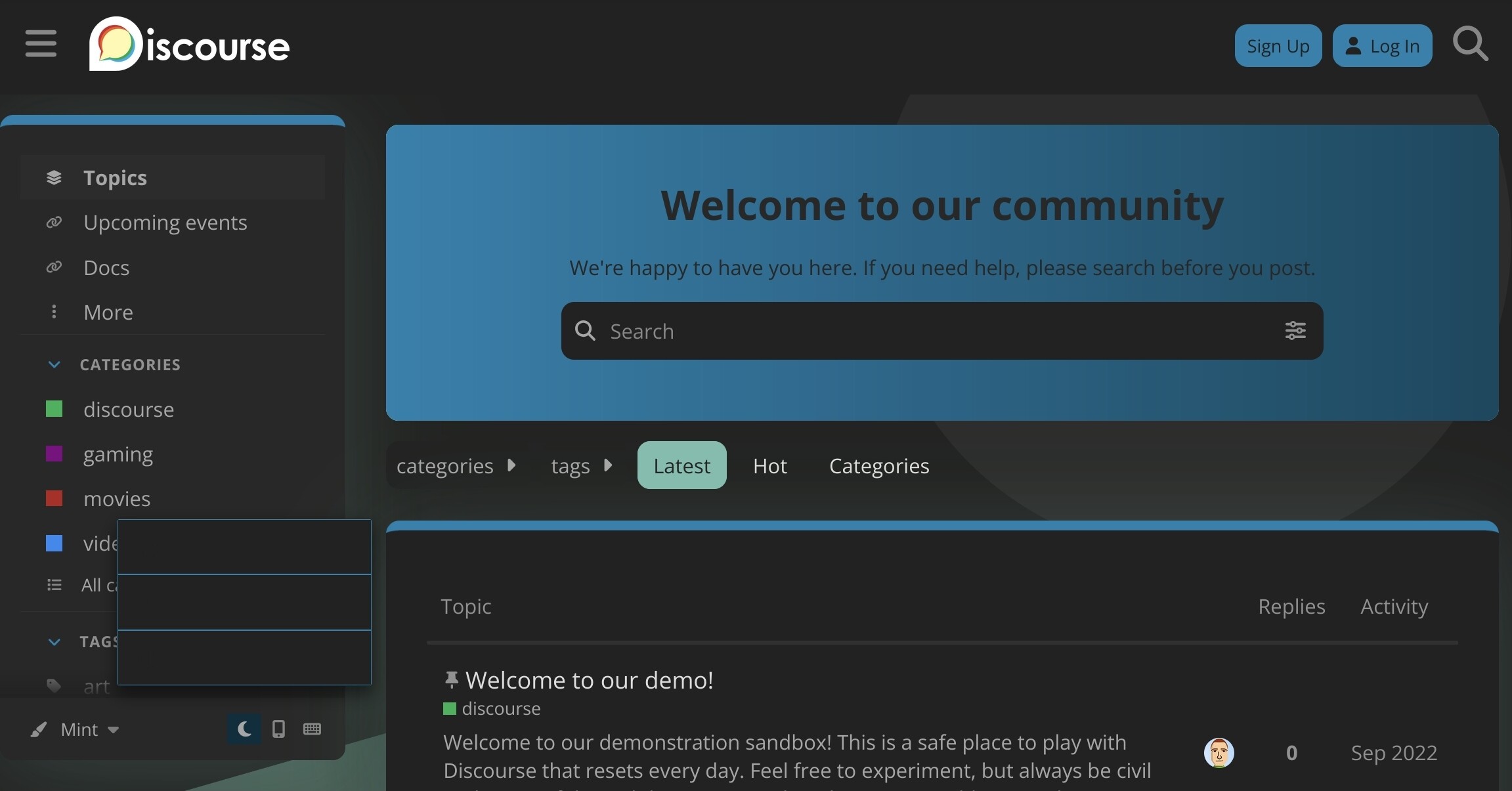Switch to mobile view icon

point(278,729)
